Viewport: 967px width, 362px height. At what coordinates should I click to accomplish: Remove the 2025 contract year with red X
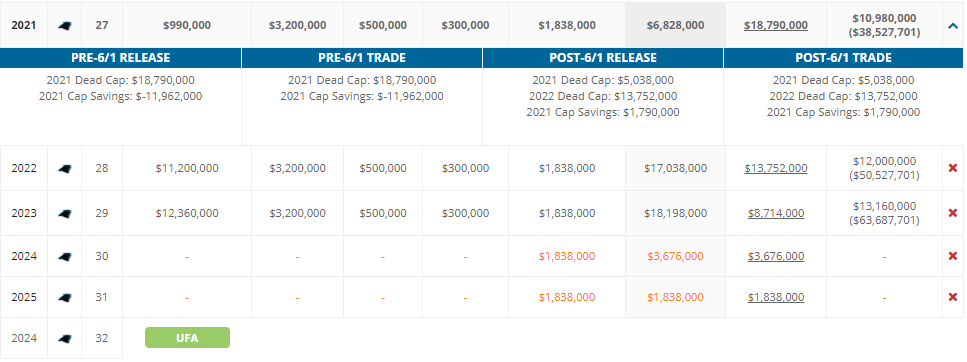coord(953,297)
